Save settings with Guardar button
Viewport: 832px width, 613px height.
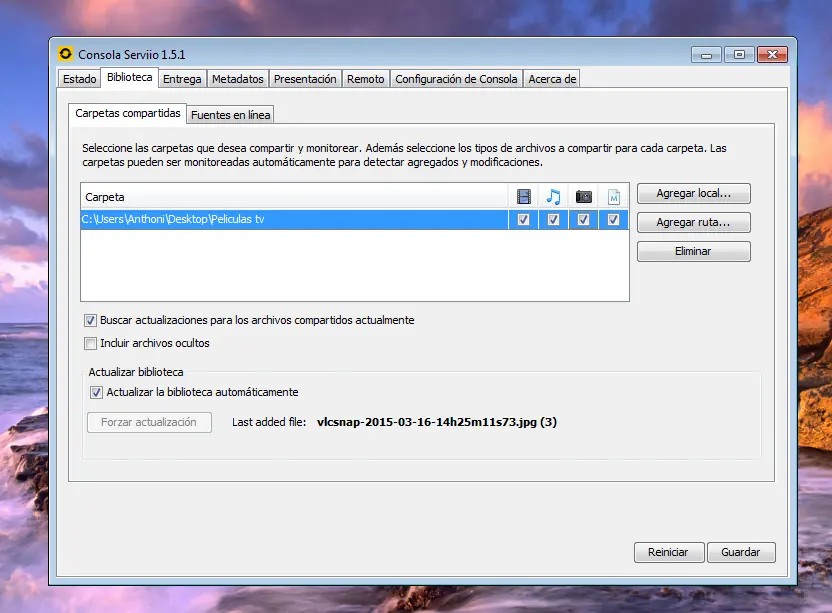tap(741, 552)
